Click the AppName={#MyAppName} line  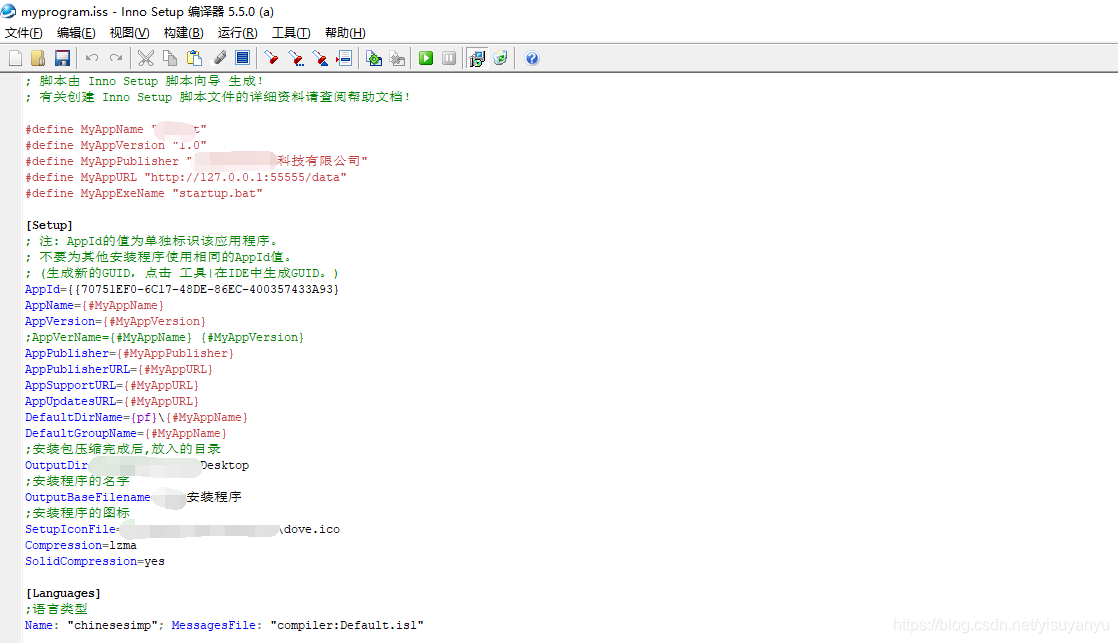pos(94,305)
